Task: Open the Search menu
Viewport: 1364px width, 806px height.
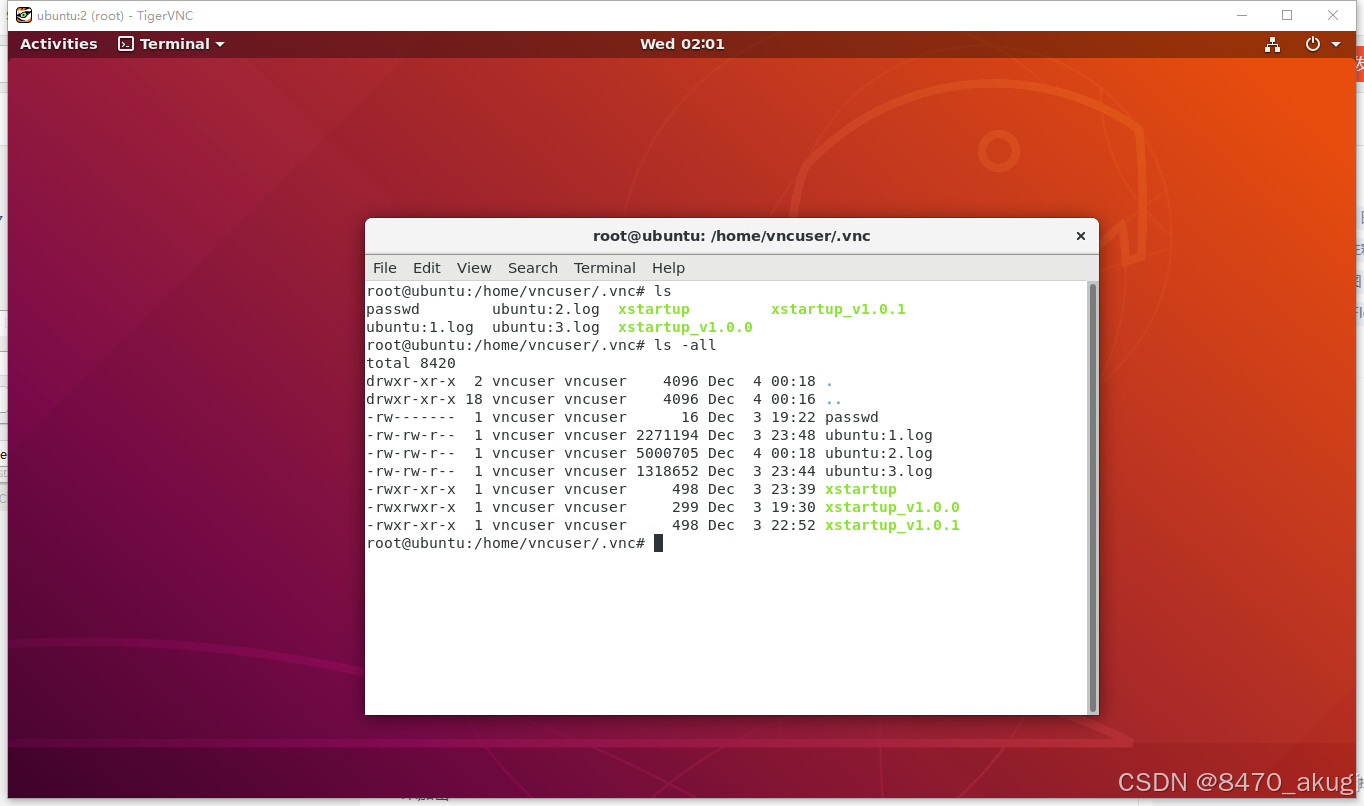Action: (x=532, y=268)
